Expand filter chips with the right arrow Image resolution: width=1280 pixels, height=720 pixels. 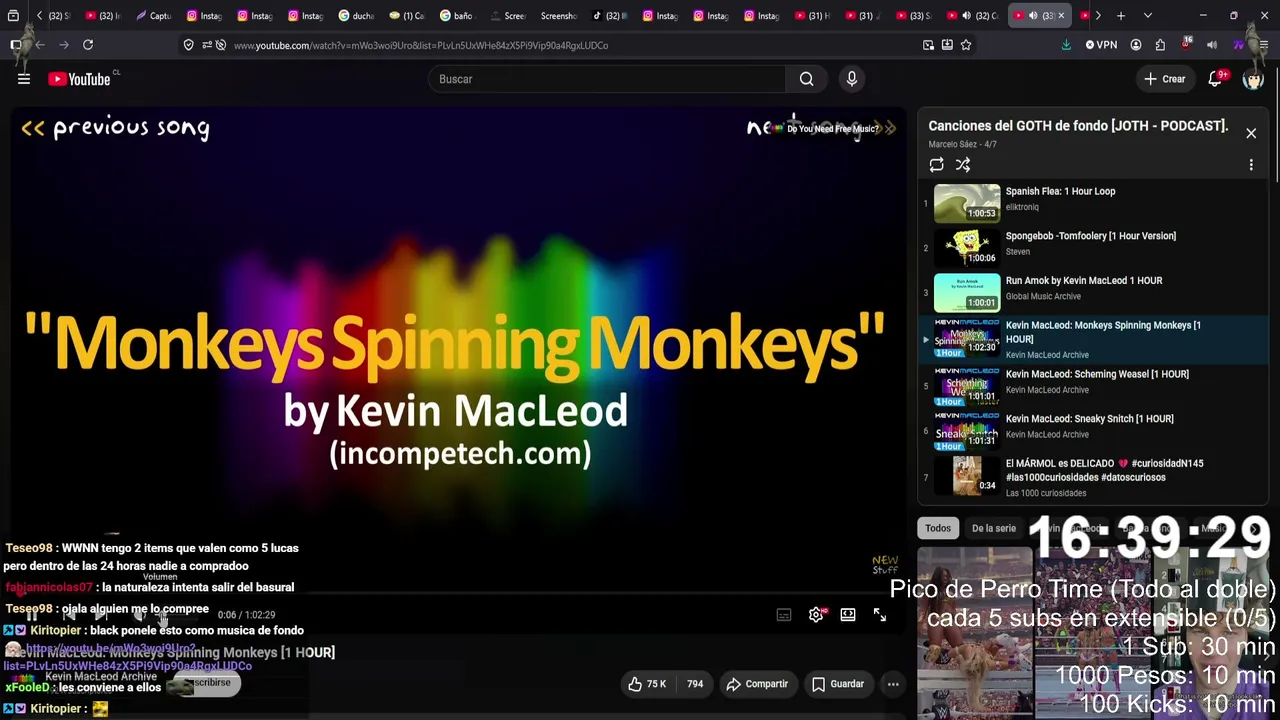pos(1255,529)
